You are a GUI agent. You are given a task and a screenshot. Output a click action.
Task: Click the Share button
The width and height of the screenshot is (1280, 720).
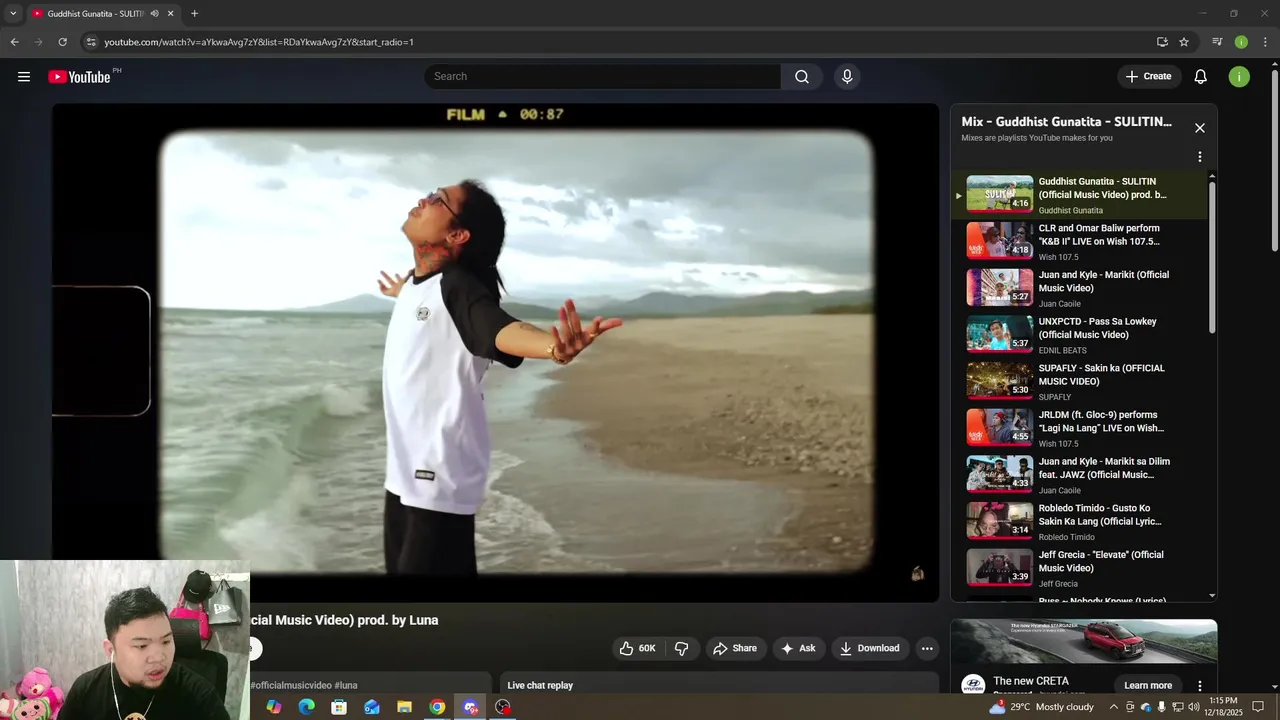(735, 648)
